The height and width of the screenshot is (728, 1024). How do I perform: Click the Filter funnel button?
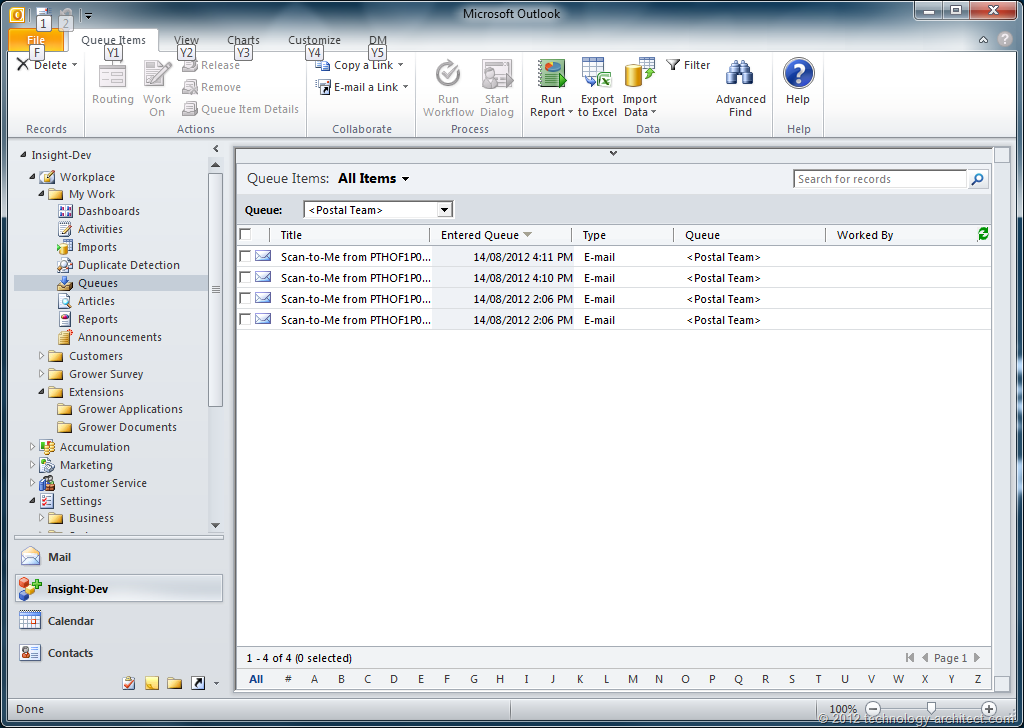(688, 65)
